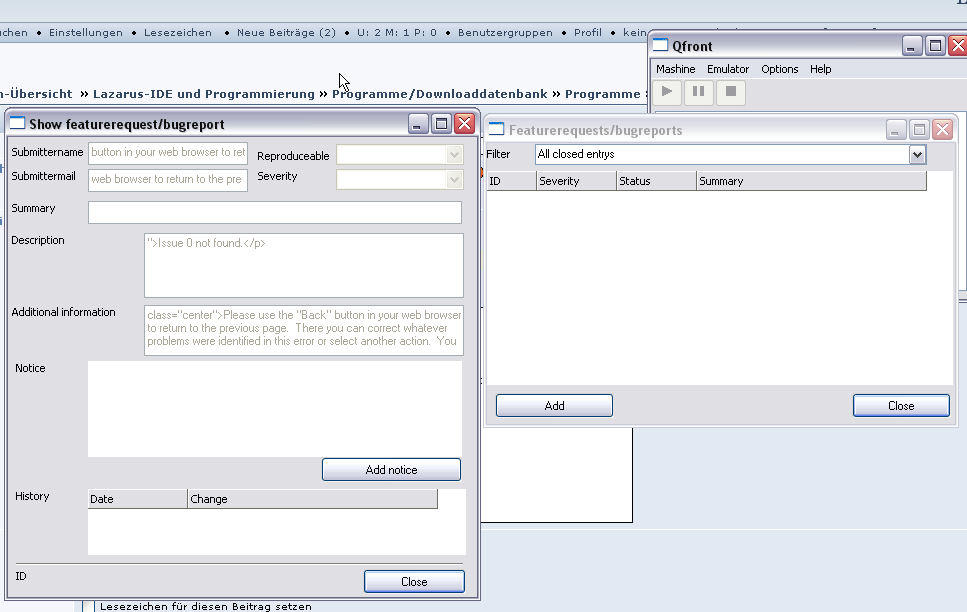This screenshot has width=967, height=612.
Task: Expand the Reproduceable dropdown
Action: click(455, 155)
